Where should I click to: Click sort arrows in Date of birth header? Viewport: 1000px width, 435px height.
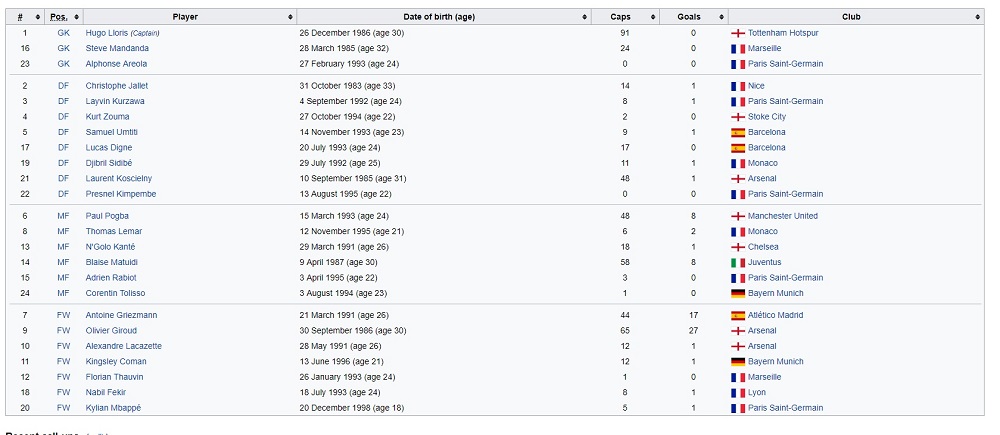pos(585,17)
